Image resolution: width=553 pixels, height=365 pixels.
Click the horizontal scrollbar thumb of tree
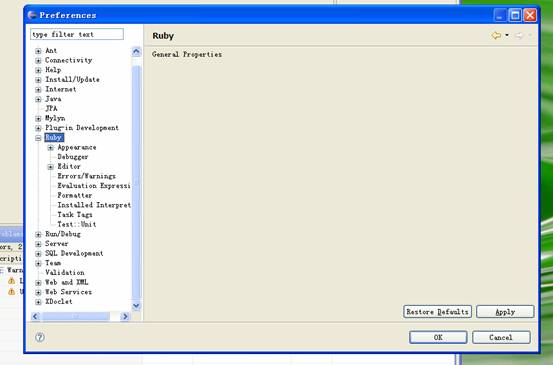[x=76, y=316]
